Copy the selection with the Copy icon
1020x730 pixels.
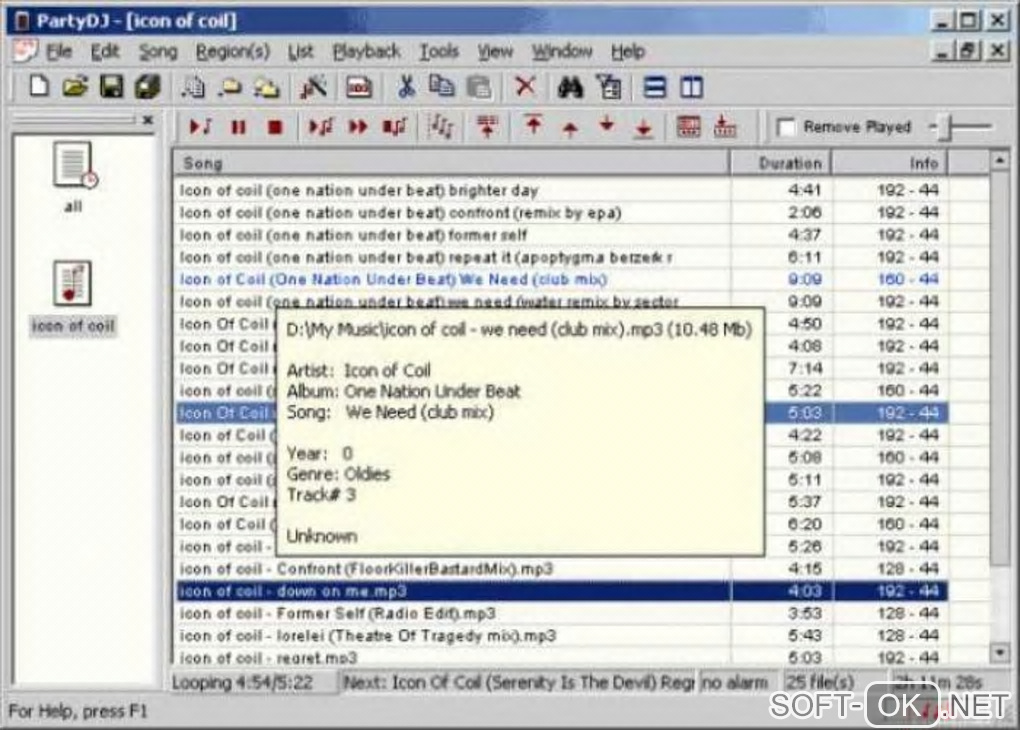pyautogui.click(x=442, y=87)
